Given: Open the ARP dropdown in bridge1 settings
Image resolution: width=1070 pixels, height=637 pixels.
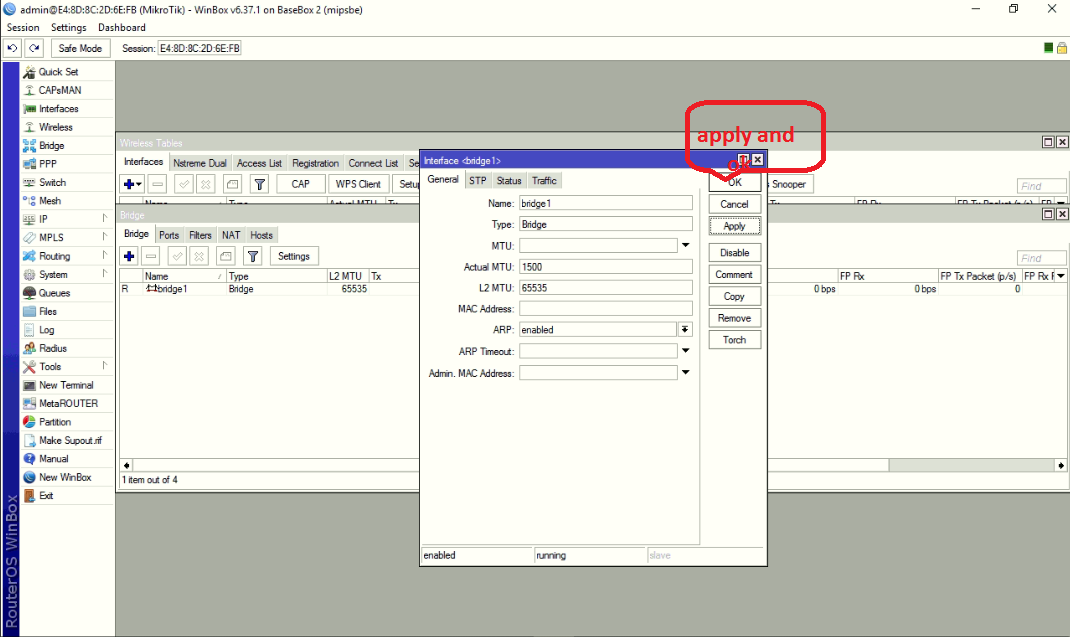Looking at the screenshot, I should click(686, 329).
